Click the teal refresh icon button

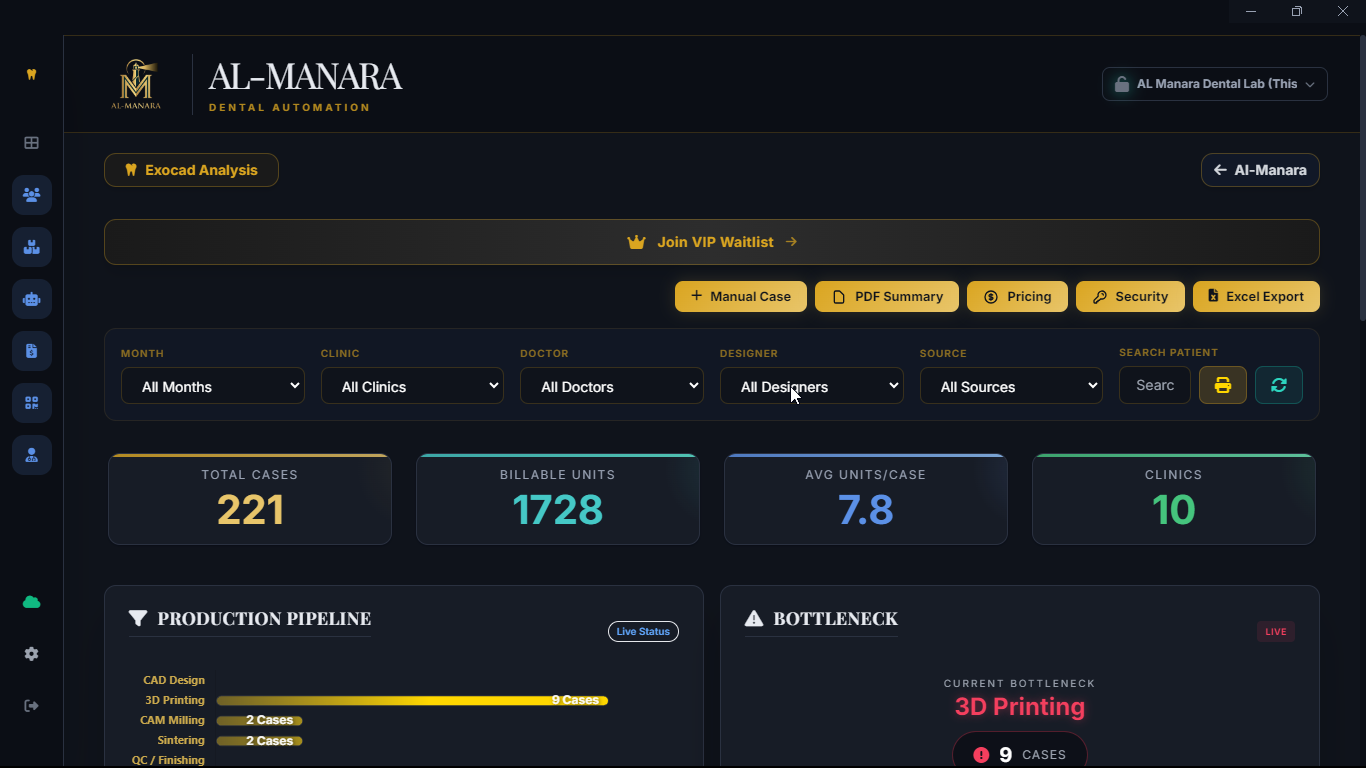coord(1279,385)
